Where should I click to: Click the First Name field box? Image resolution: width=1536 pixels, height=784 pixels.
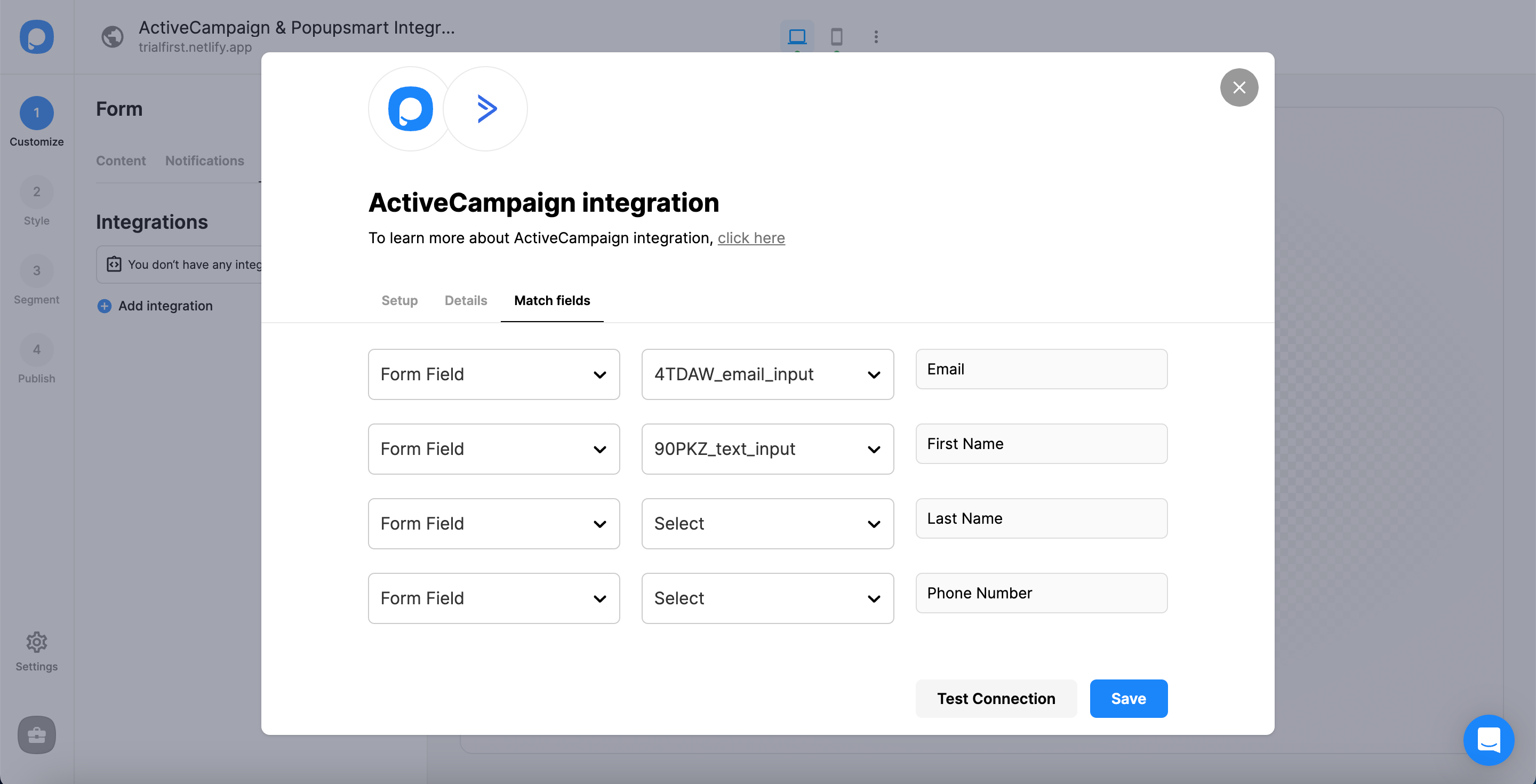1041,444
